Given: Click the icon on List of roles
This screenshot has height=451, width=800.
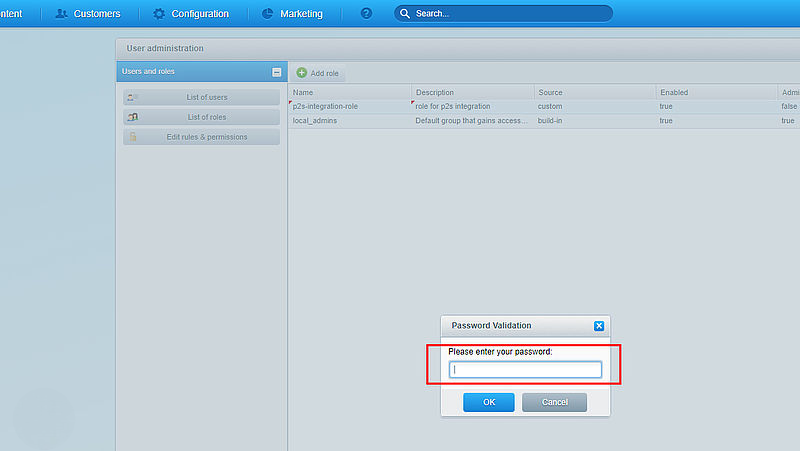Looking at the screenshot, I should coord(133,117).
